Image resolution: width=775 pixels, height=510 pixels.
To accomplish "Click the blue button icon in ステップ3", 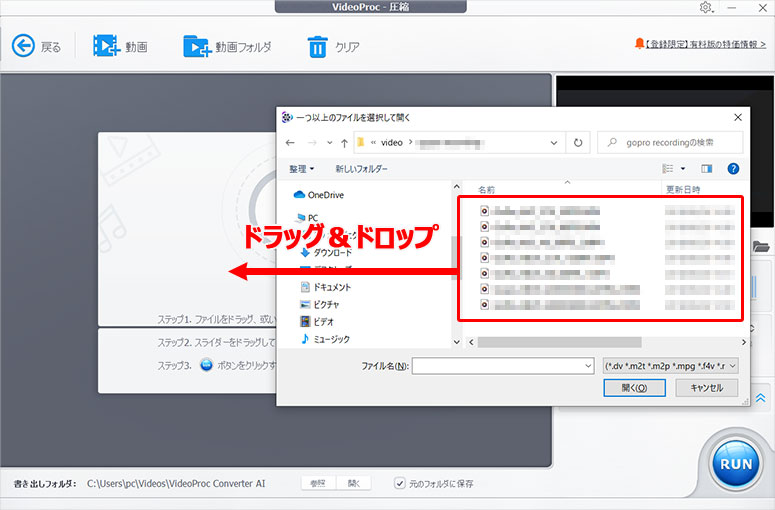I will pos(207,365).
